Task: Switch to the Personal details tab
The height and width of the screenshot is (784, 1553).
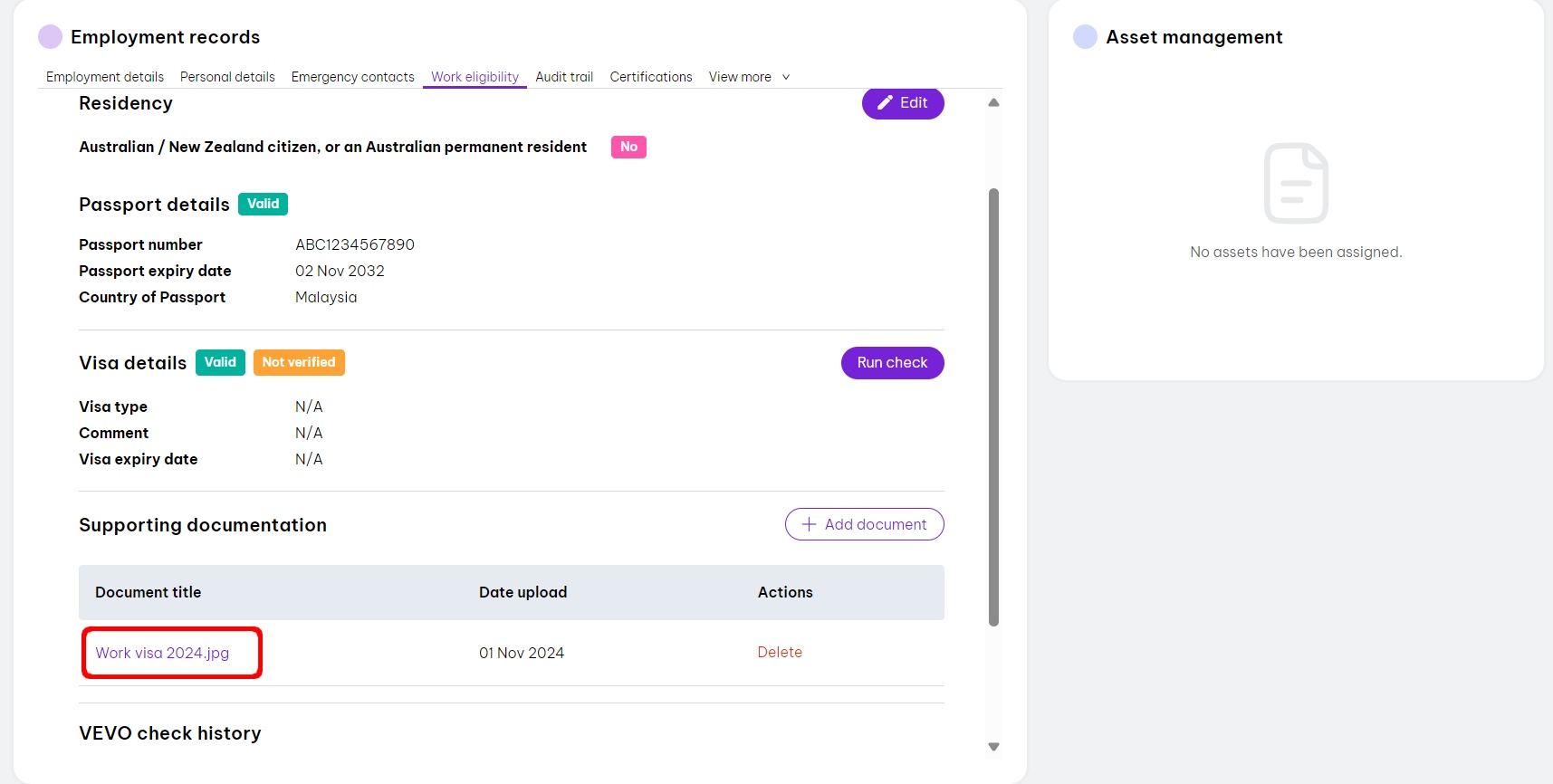Action: click(227, 77)
